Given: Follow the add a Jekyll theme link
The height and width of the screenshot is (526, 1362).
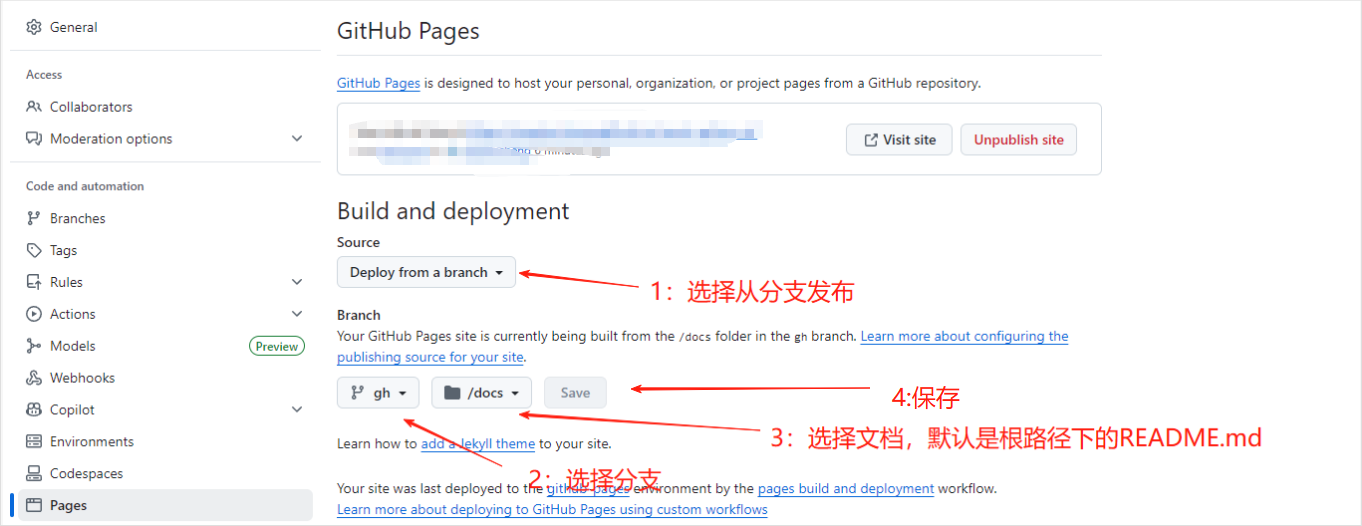Looking at the screenshot, I should pyautogui.click(x=478, y=443).
